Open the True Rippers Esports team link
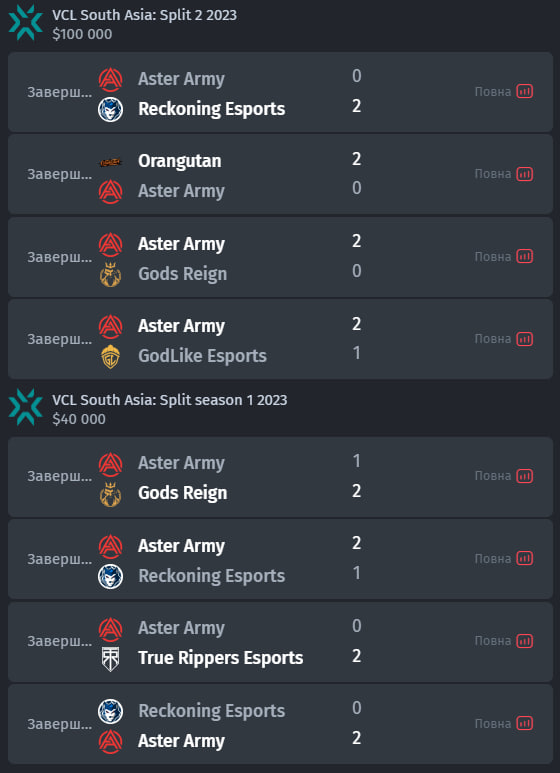 point(220,658)
